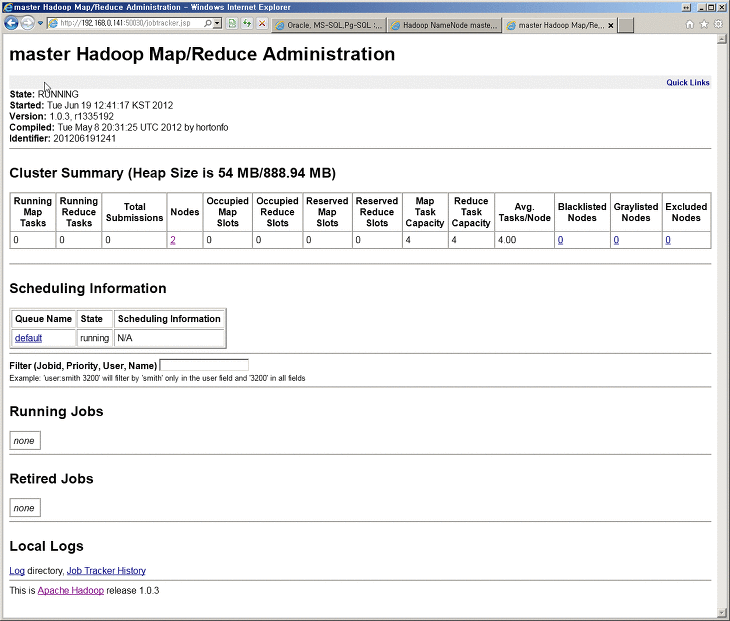Switch to the Oracle, MS-SQL tab

328,25
